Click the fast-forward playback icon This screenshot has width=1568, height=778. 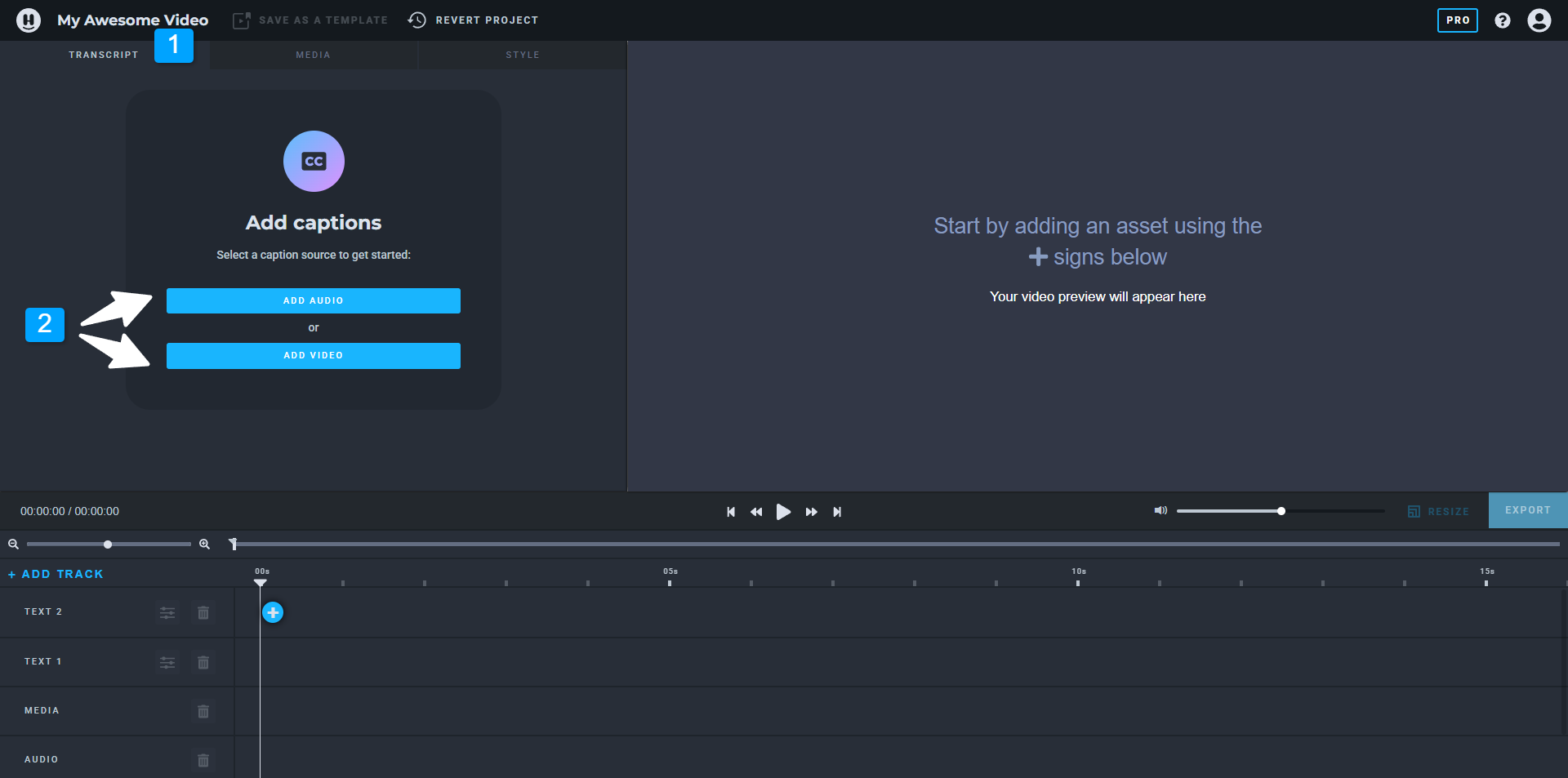(811, 512)
